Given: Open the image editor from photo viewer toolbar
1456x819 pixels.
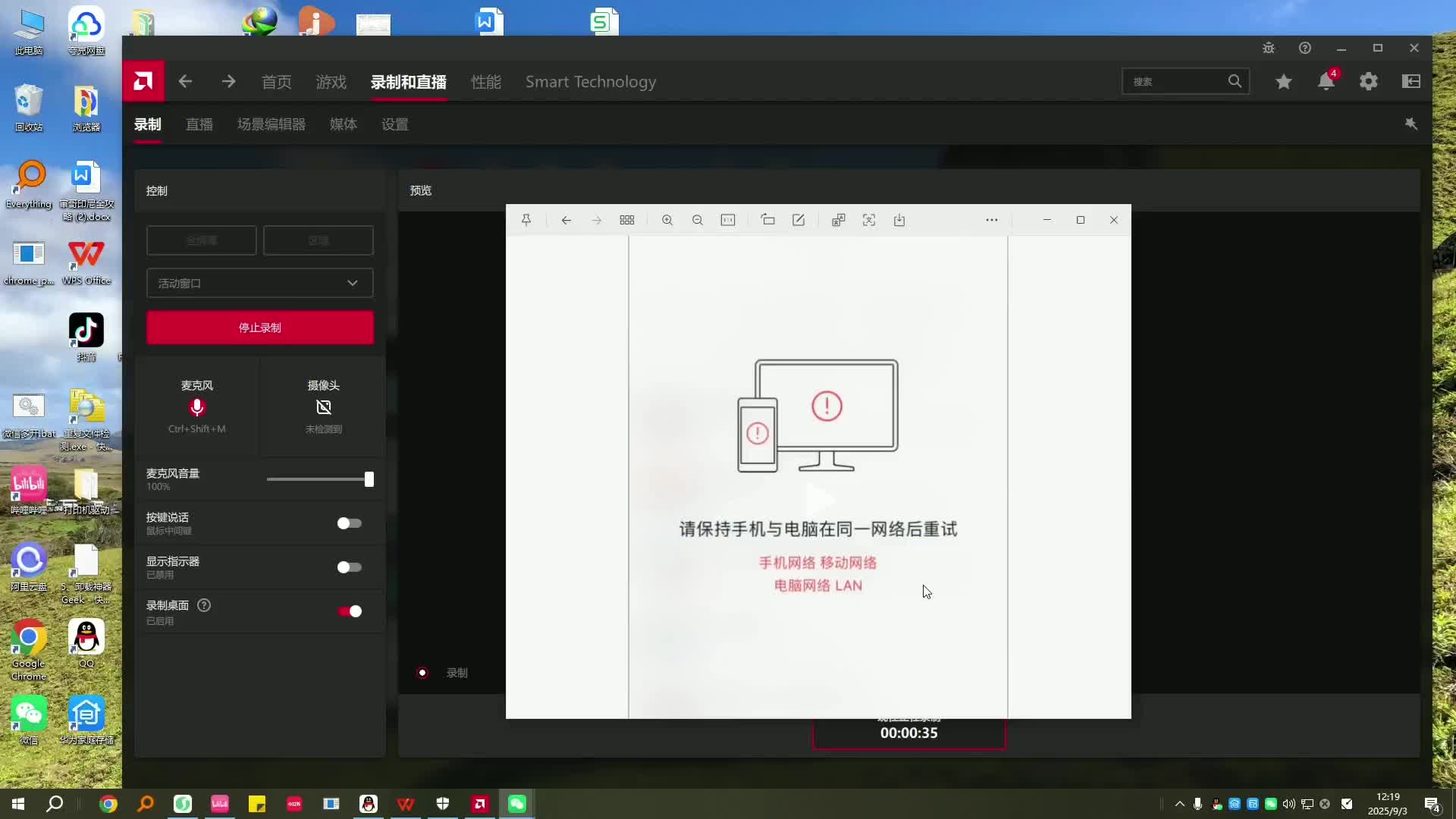Looking at the screenshot, I should pyautogui.click(x=799, y=220).
